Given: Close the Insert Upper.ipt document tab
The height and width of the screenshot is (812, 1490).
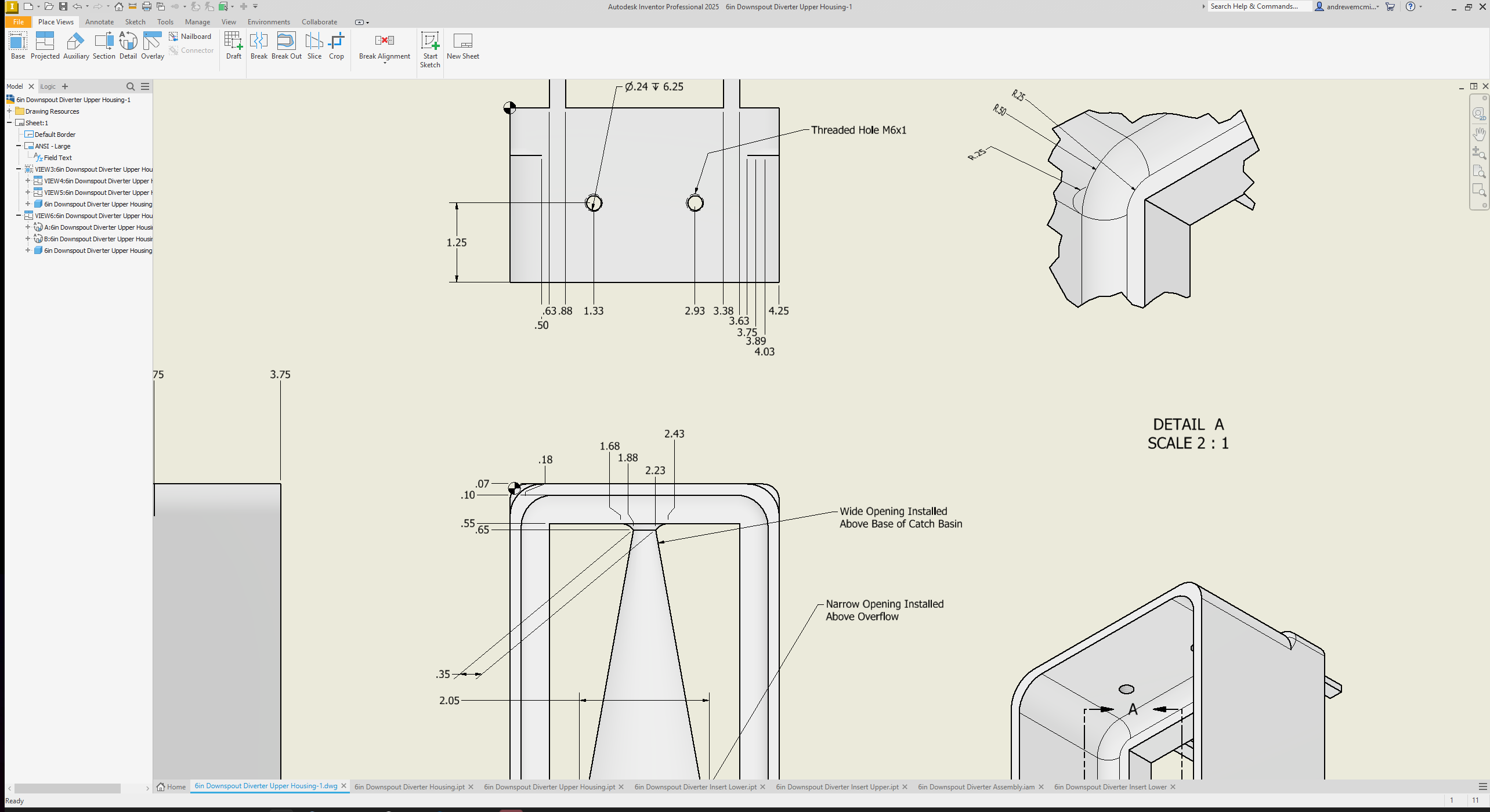Looking at the screenshot, I should pos(905,786).
